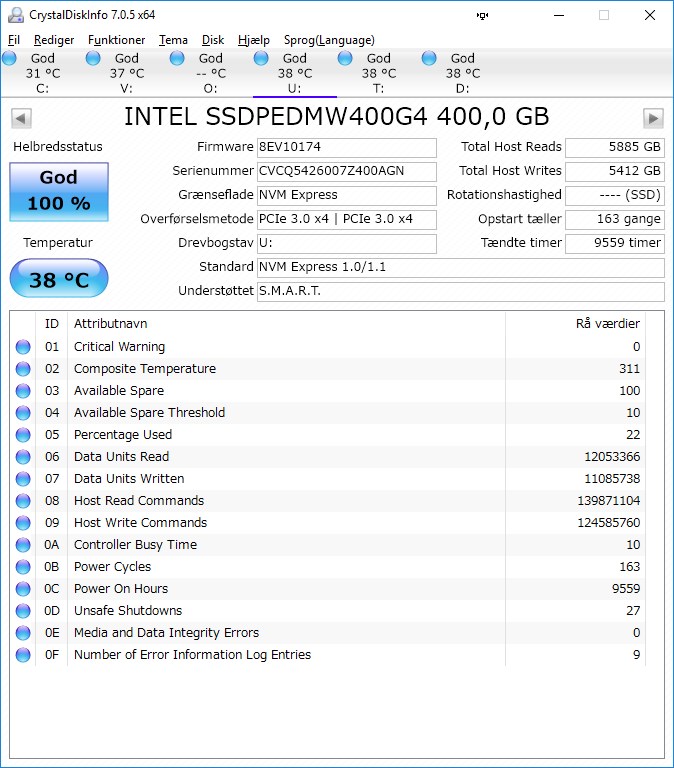This screenshot has width=674, height=768.
Task: Click status orb for drive C:
Action: pyautogui.click(x=9, y=58)
